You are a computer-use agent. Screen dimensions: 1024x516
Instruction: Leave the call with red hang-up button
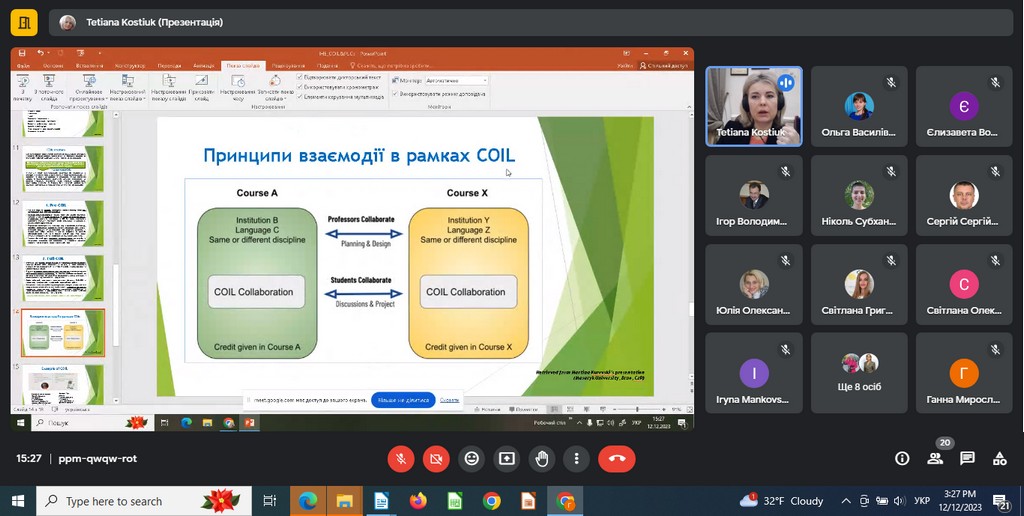[x=616, y=459]
